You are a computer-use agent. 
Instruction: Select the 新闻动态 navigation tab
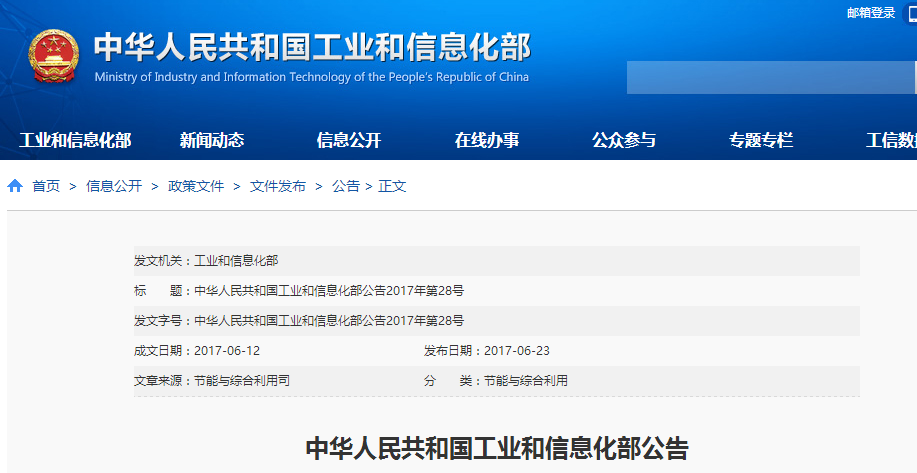click(212, 140)
